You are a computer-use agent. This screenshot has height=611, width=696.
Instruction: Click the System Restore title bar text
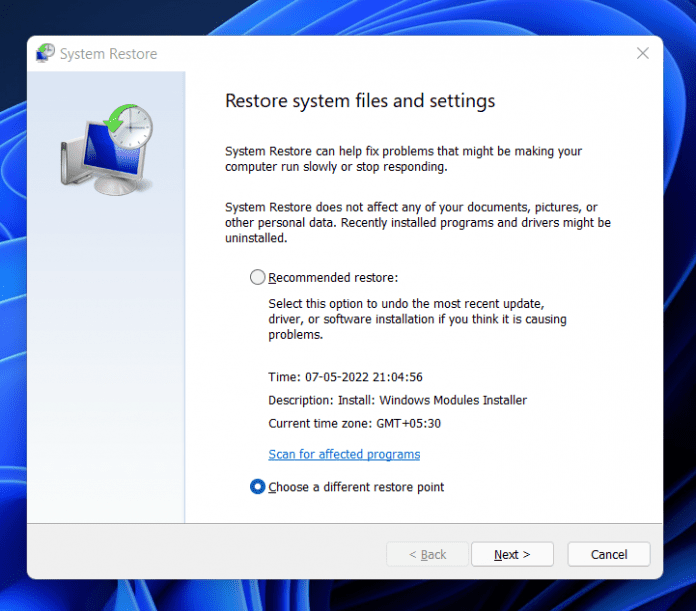pos(108,54)
